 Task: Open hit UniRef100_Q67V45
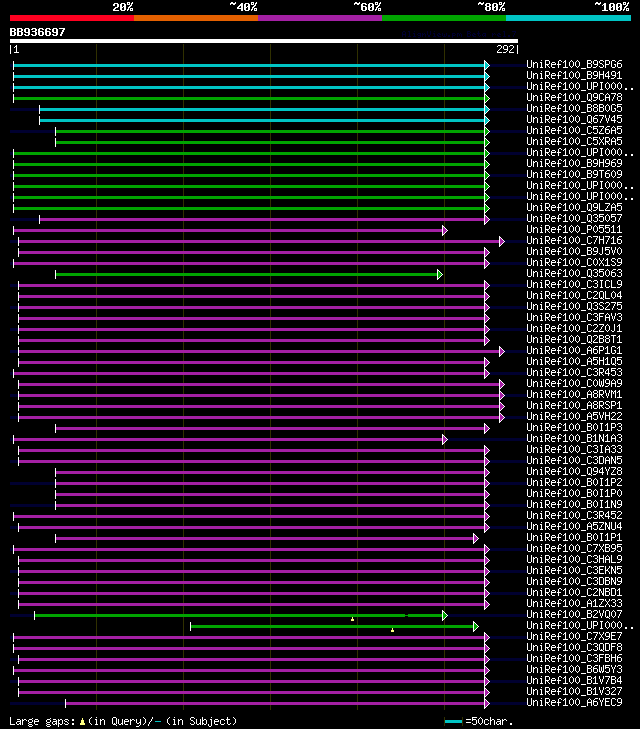574,119
